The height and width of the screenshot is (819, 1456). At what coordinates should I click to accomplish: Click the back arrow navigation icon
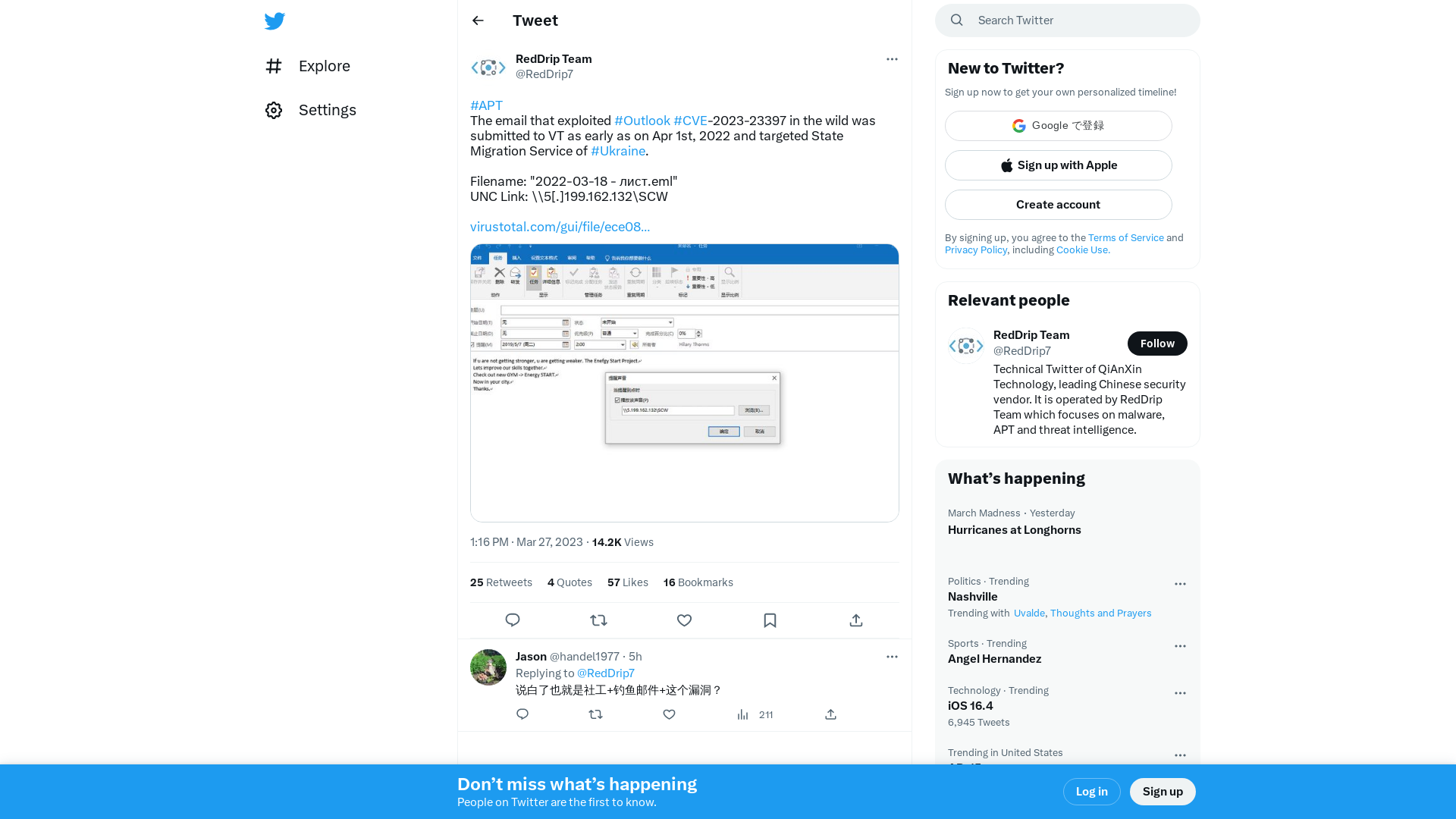(x=478, y=20)
